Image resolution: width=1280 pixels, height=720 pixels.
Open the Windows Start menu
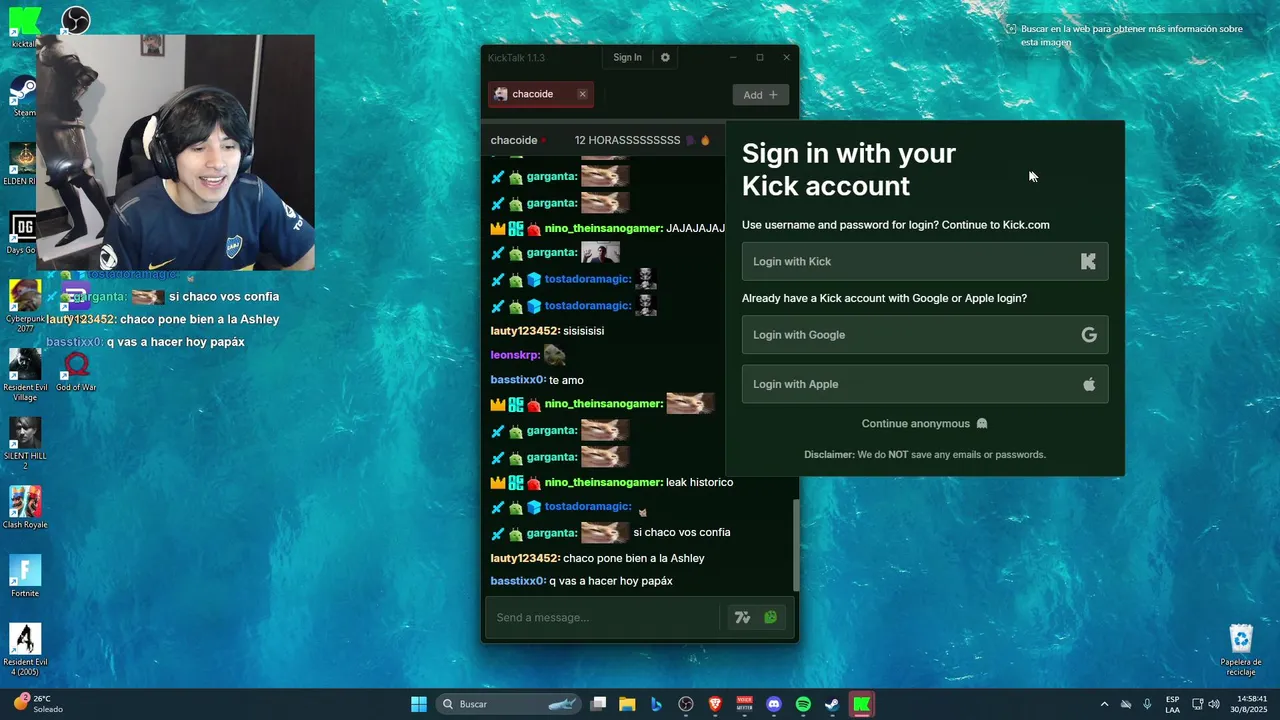point(419,704)
